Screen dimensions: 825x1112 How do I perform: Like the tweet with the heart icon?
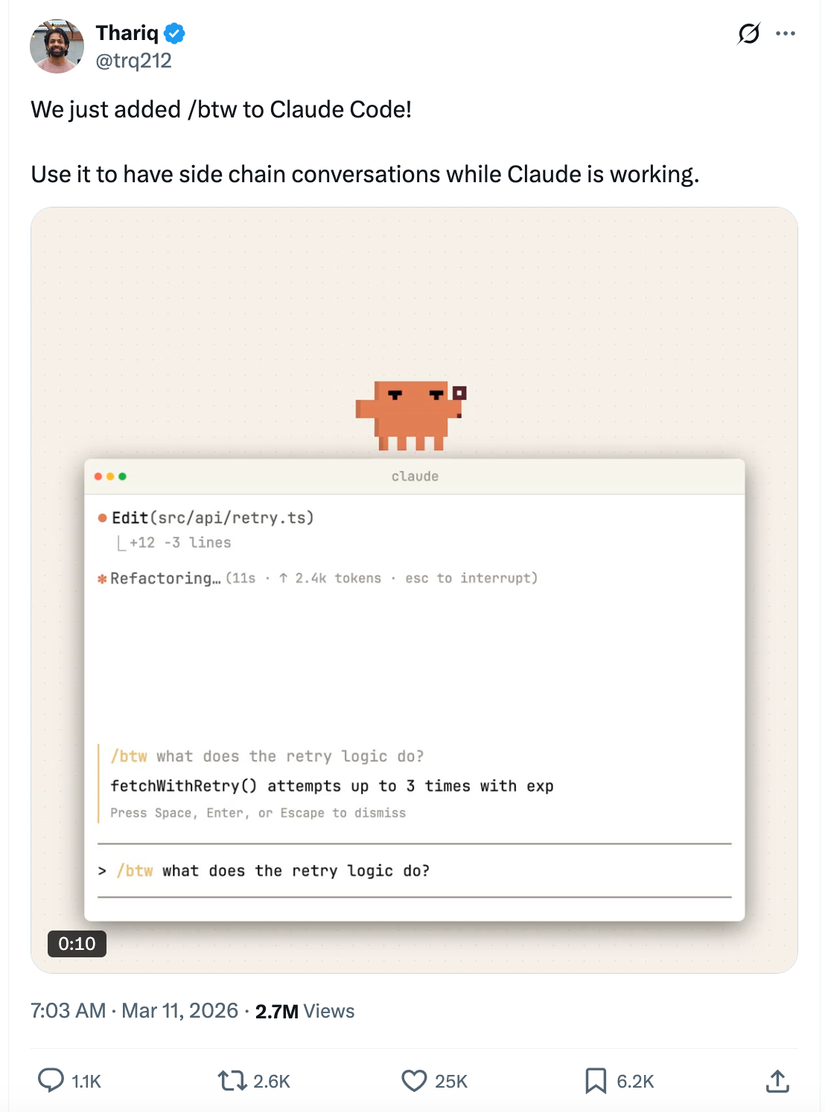pos(414,1080)
